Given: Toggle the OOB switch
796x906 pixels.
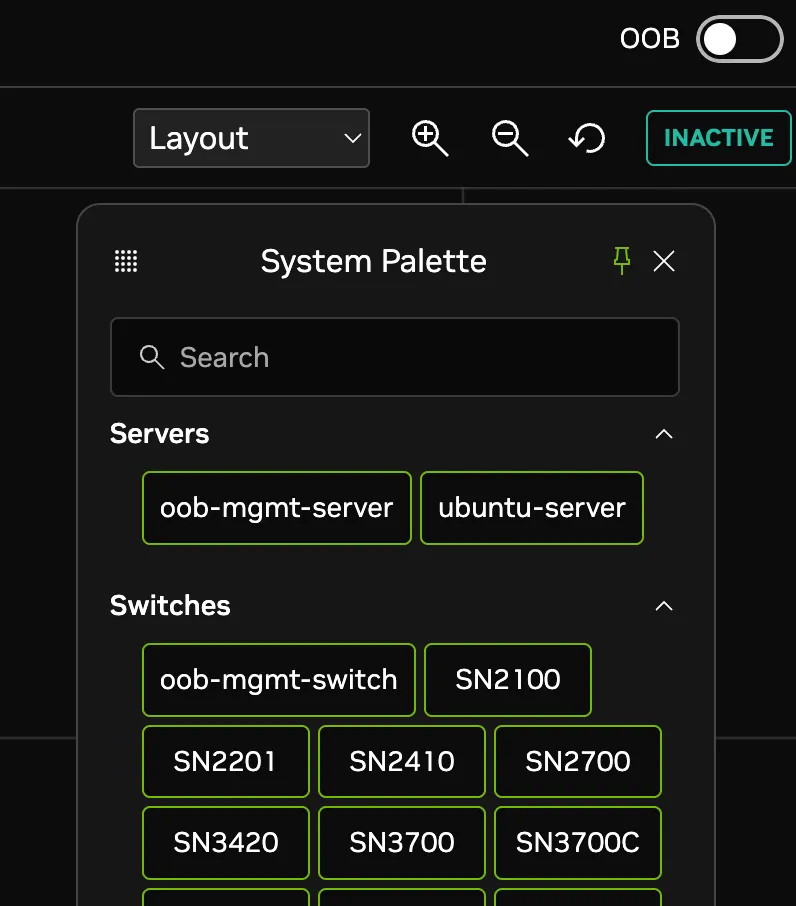Looking at the screenshot, I should click(x=739, y=39).
